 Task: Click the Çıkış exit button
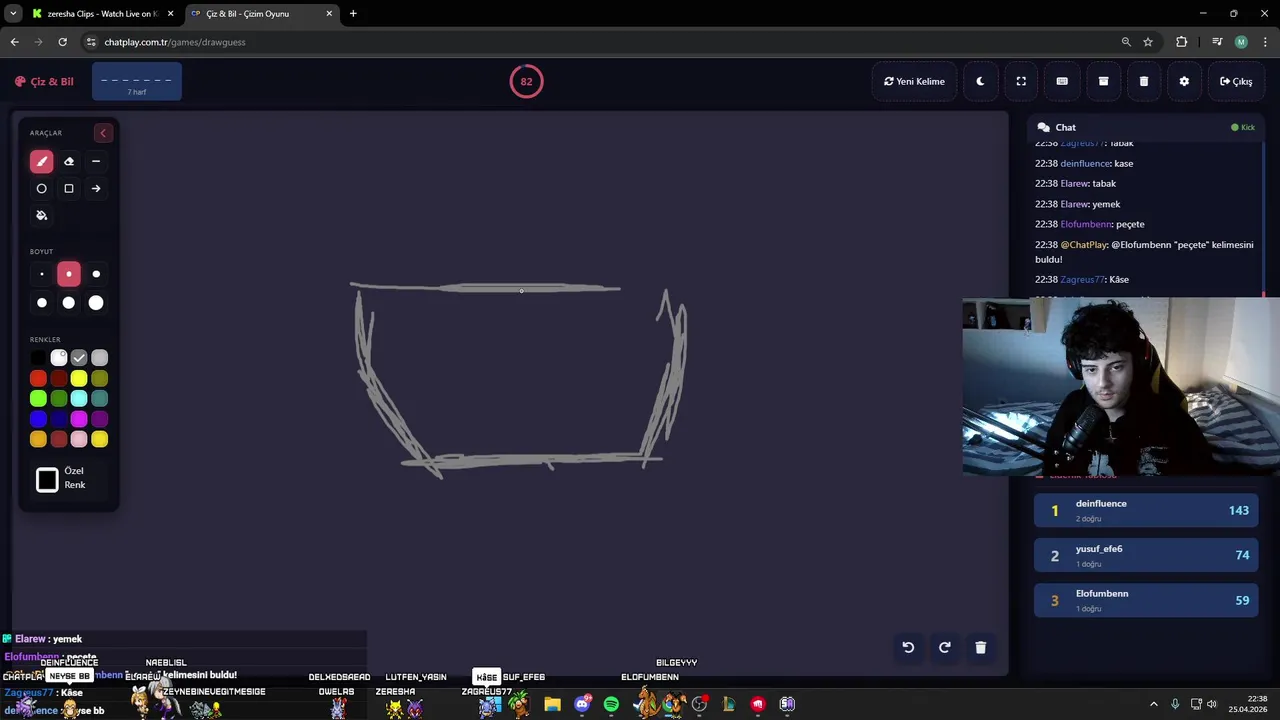(1236, 81)
